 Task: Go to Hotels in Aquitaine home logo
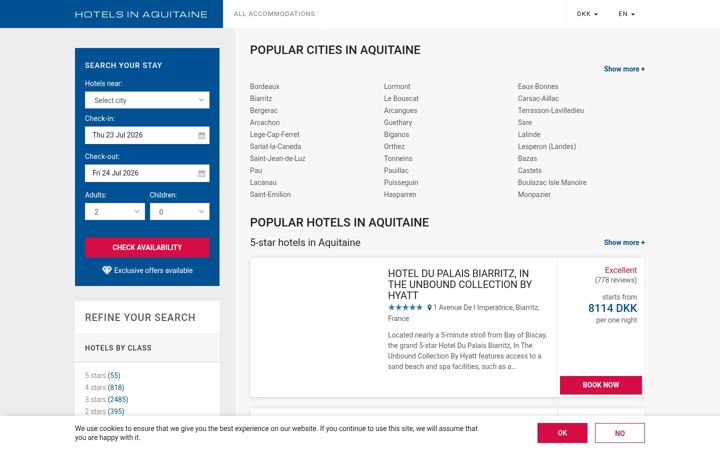[x=141, y=14]
